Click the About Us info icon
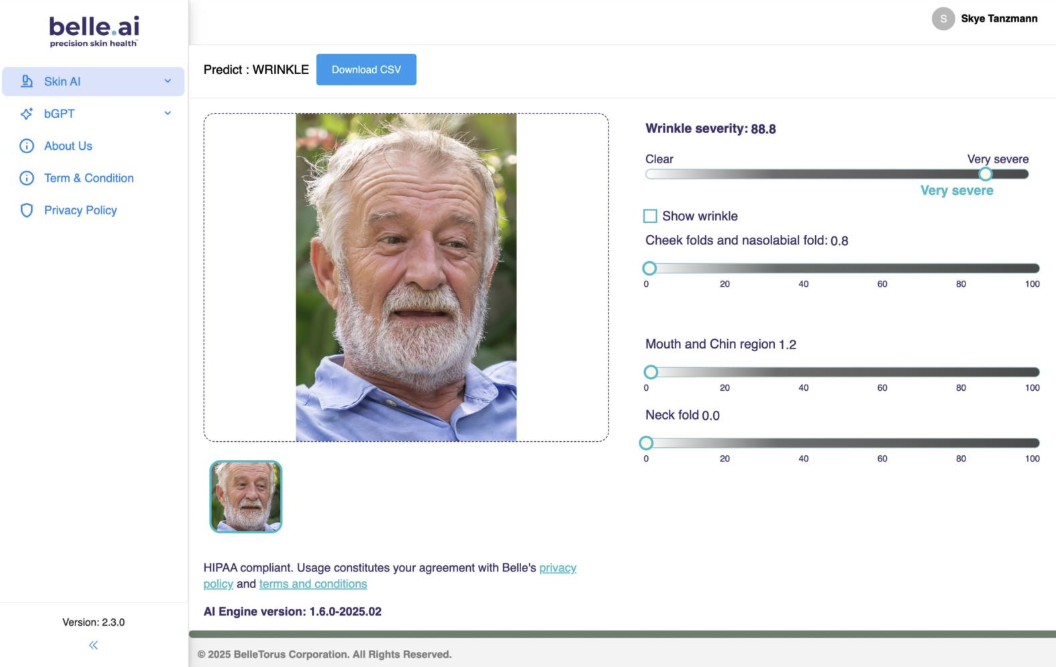This screenshot has height=667, width=1056. coord(27,146)
